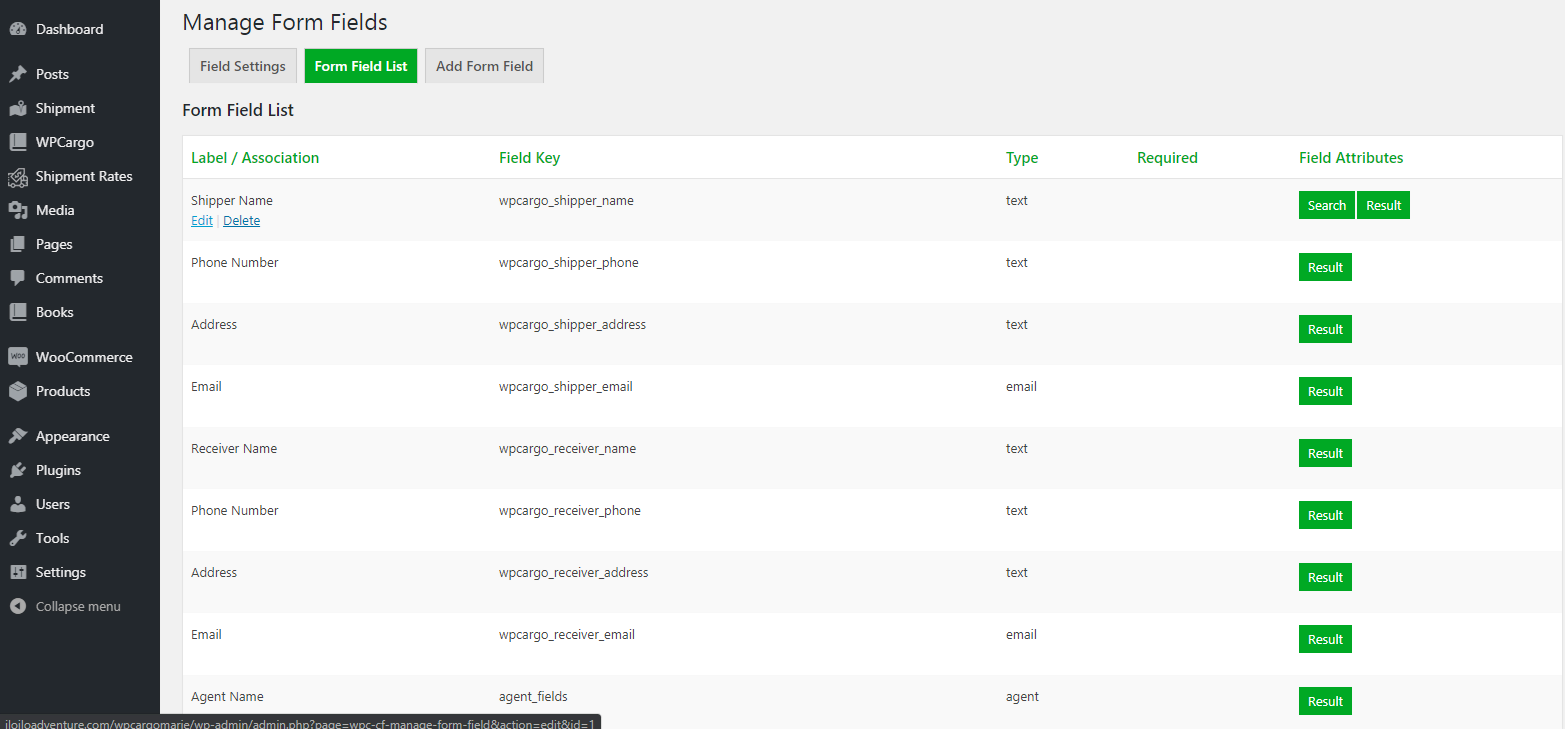Click the Appearance paintbrush icon
Viewport: 1565px width, 729px height.
[x=17, y=436]
